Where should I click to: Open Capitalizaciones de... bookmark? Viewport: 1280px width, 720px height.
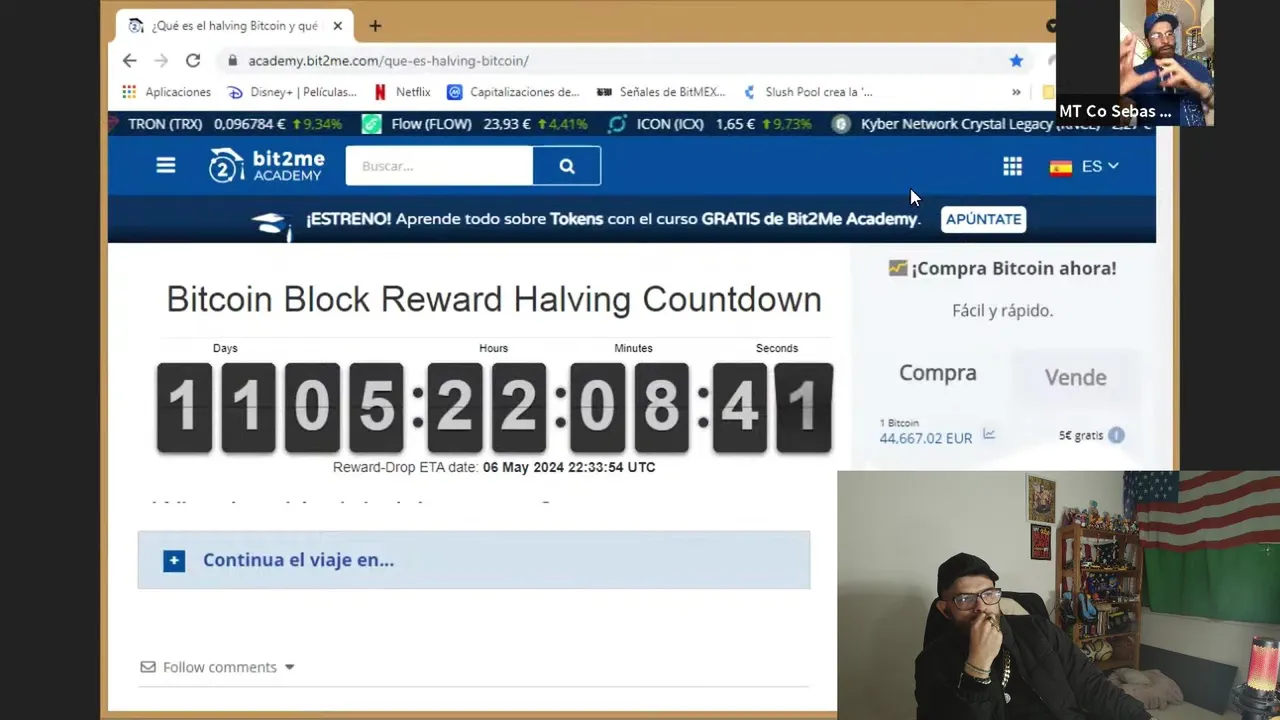pos(513,92)
